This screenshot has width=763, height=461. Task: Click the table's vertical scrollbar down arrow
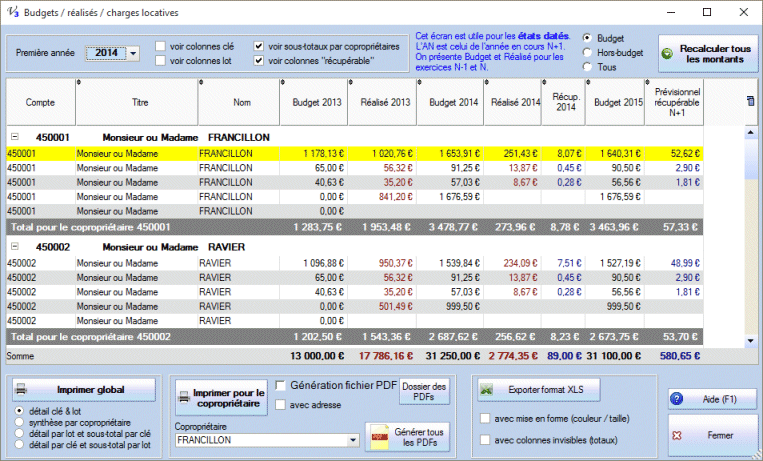click(749, 341)
